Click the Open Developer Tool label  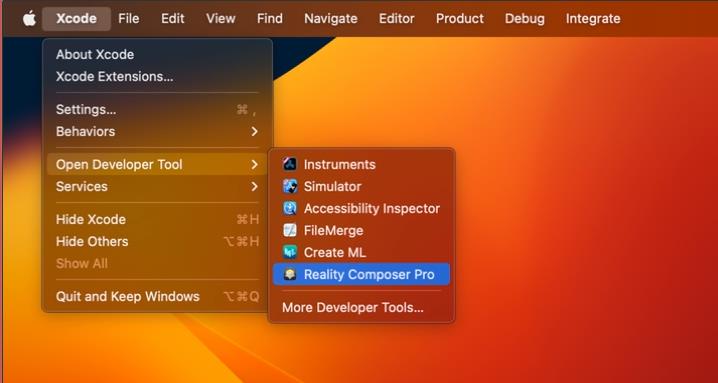click(x=119, y=164)
